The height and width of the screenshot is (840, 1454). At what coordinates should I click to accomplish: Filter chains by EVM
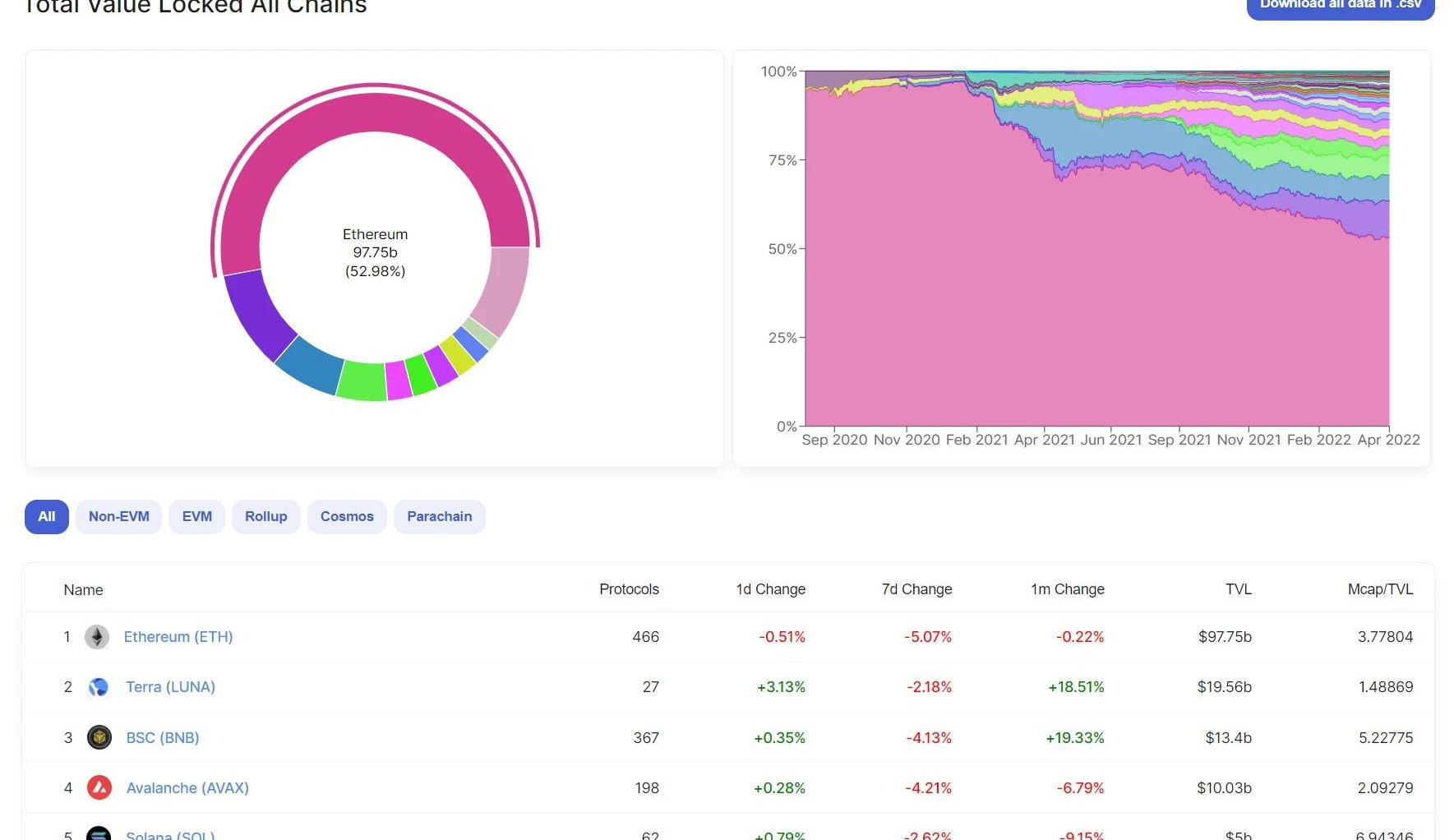[x=197, y=517]
